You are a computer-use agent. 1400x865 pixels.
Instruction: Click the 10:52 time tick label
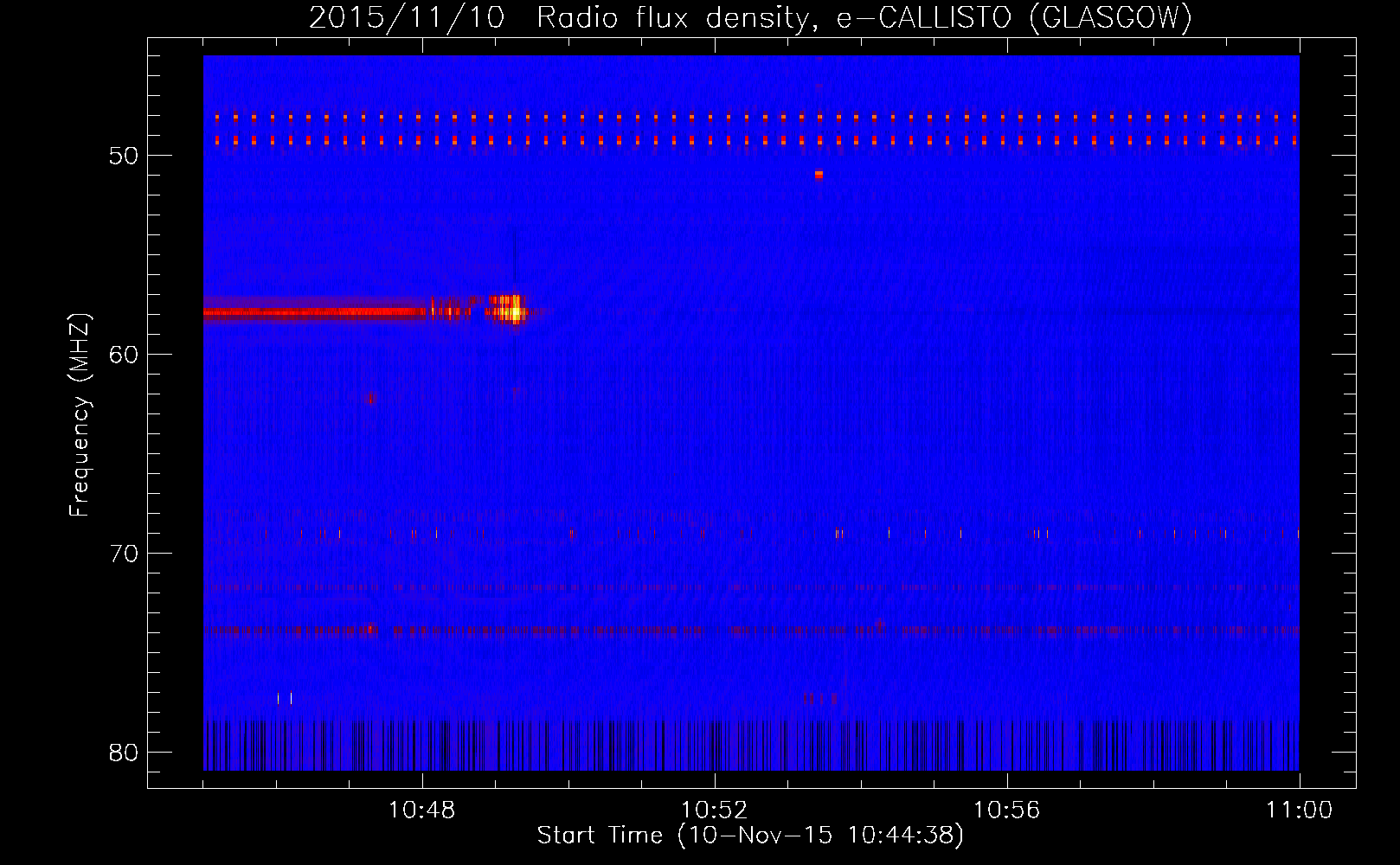715,811
